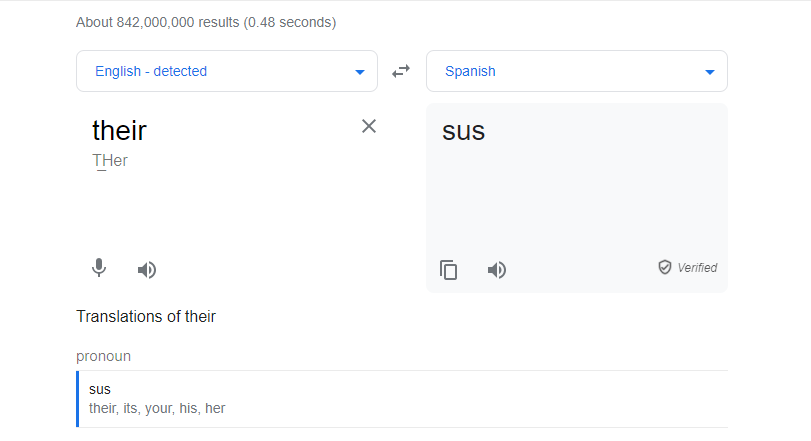Swap the source and target languages
Screen dimensions: 811x441
pyautogui.click(x=401, y=71)
